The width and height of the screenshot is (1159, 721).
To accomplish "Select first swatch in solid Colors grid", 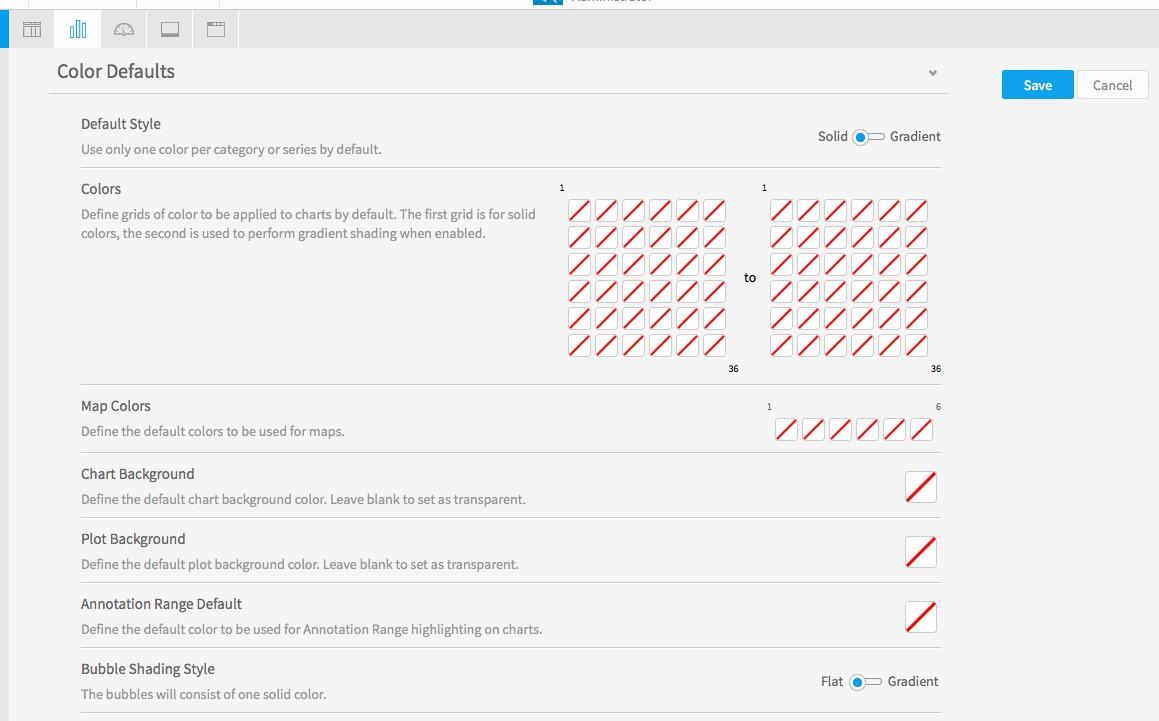I will click(580, 211).
